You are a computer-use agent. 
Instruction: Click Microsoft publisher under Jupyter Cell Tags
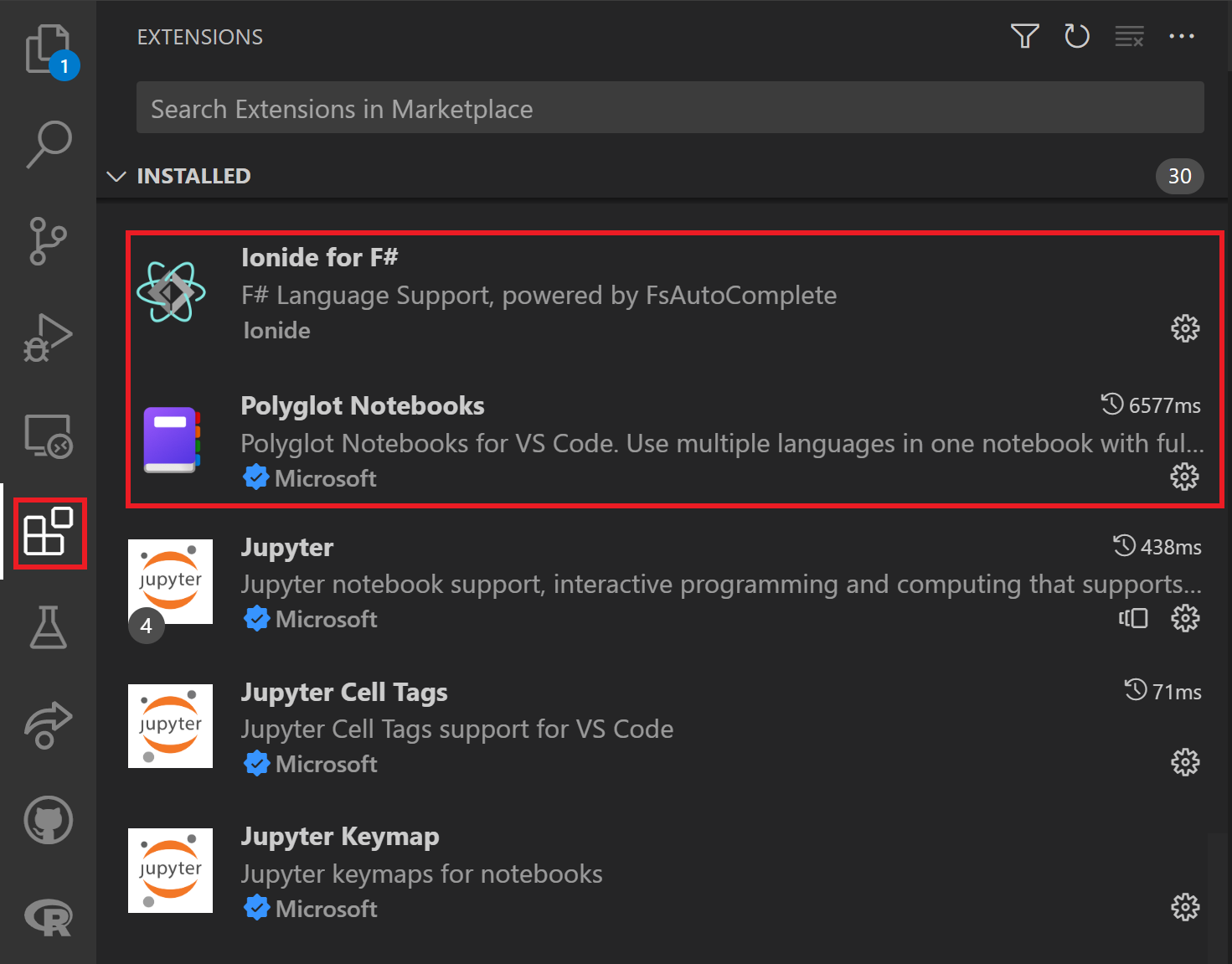[327, 764]
